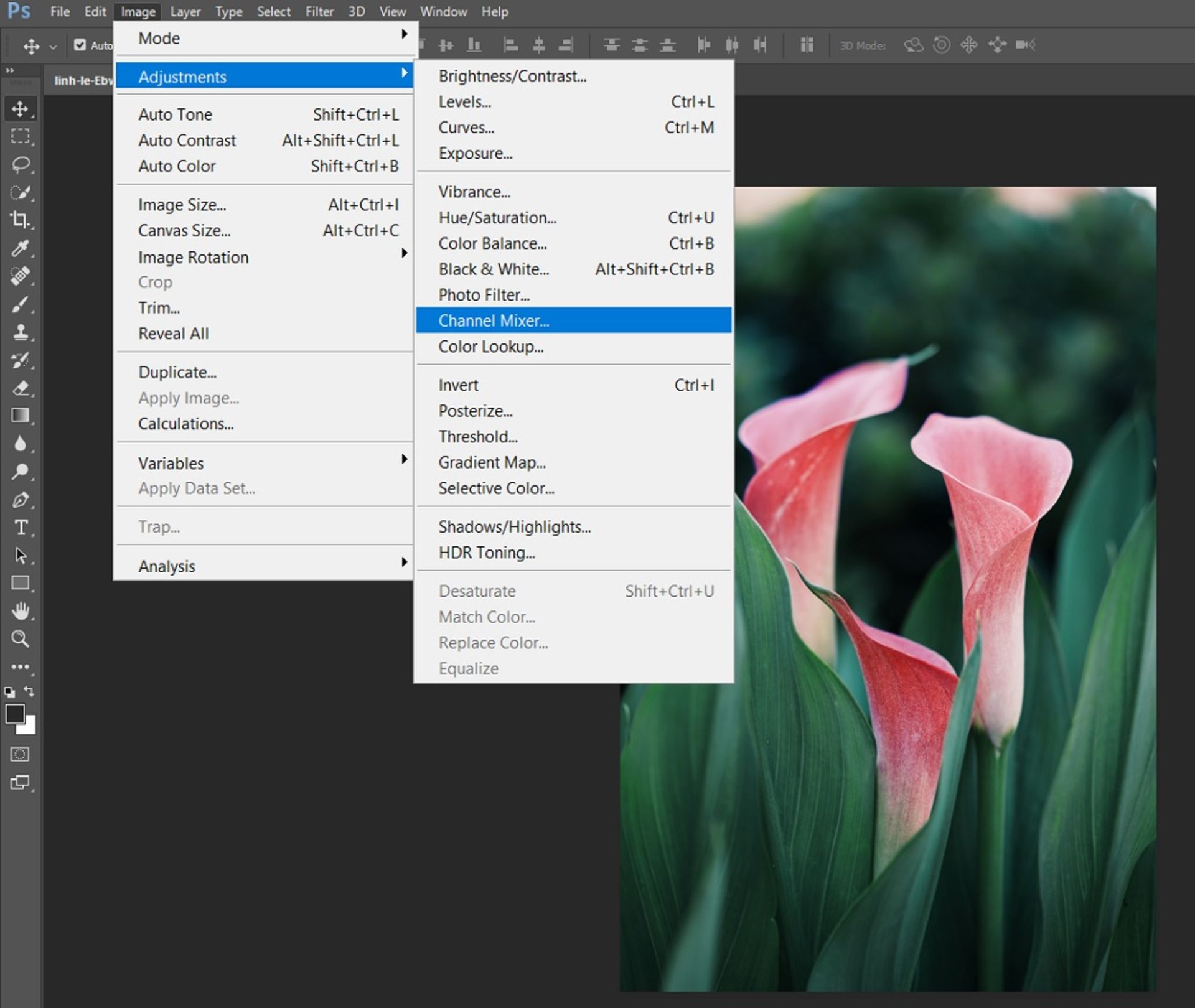Select the Clone Stamp tool
The image size is (1195, 1008).
pyautogui.click(x=20, y=332)
